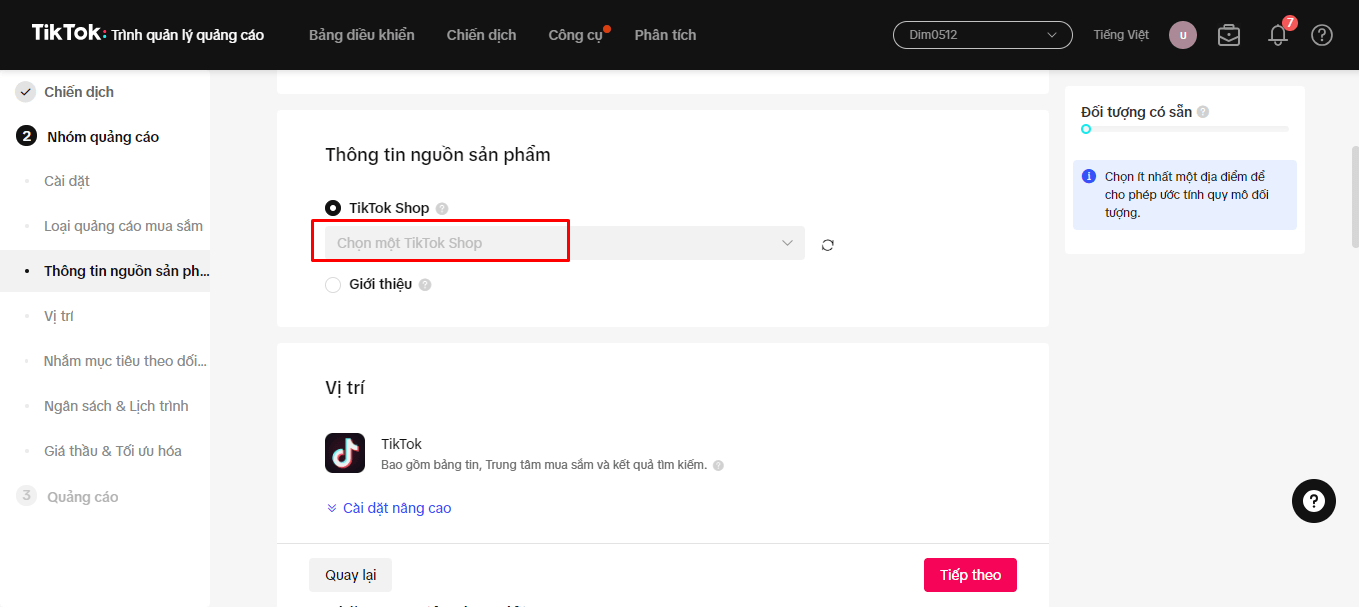Jump to Thông tin nguồn sản phẩm section
This screenshot has width=1359, height=607.
coord(127,271)
